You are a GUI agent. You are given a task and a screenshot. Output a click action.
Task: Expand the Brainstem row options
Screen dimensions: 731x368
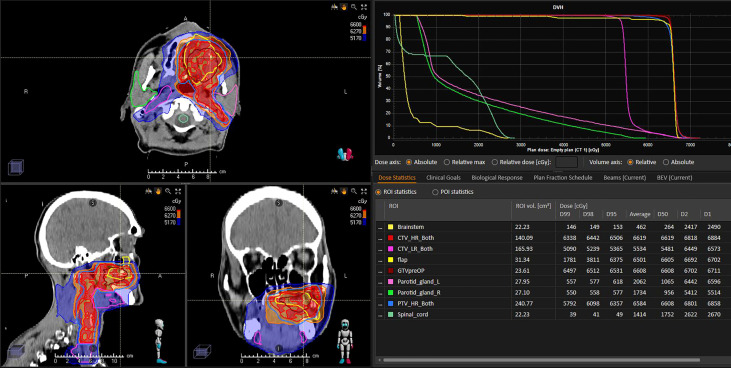(380, 227)
